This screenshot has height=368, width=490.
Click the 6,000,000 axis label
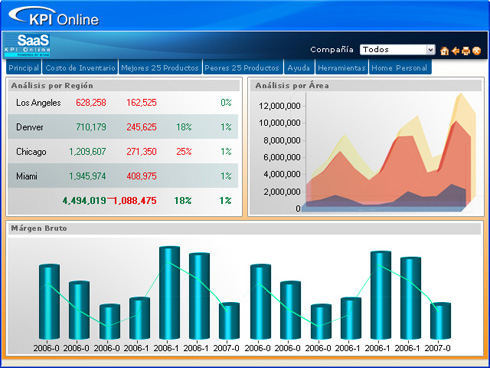(x=282, y=157)
